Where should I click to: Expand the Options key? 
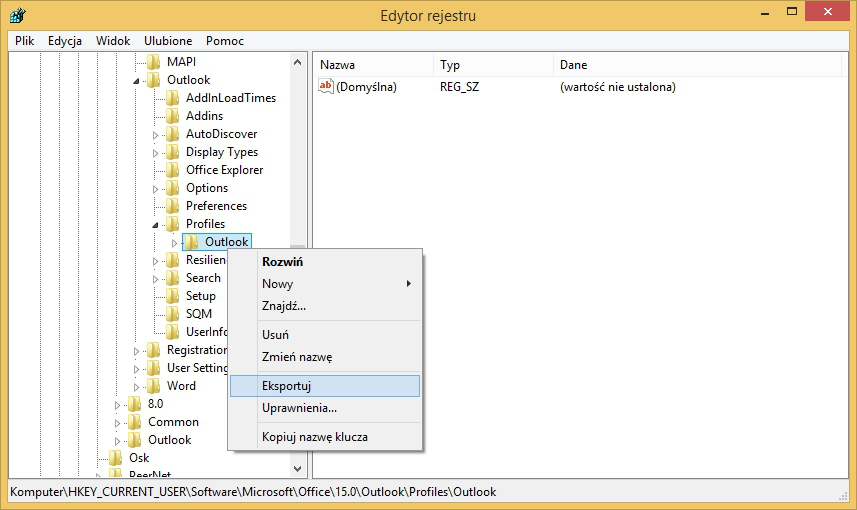point(155,189)
